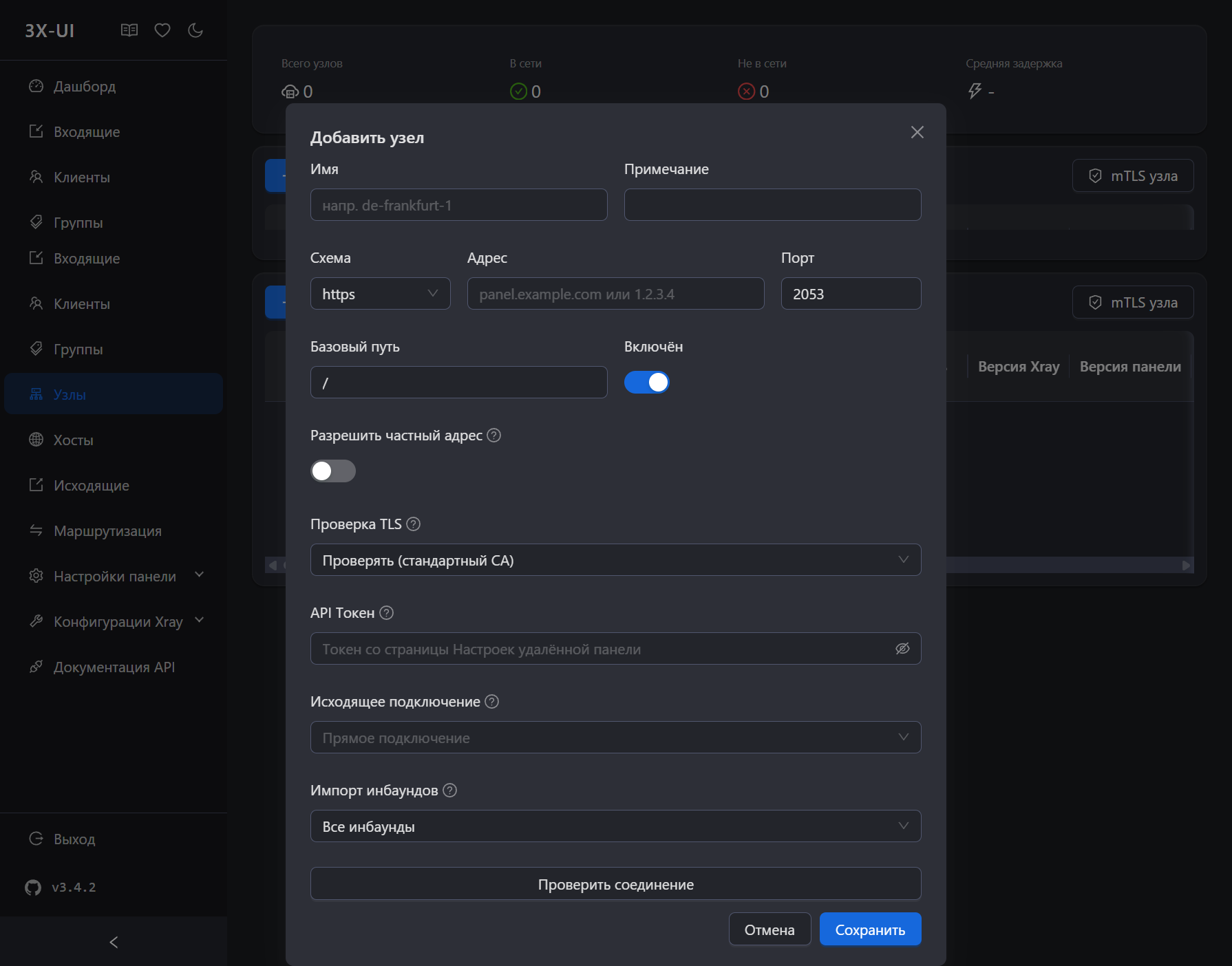Click the Настройки панели gear icon
Image resolution: width=1232 pixels, height=966 pixels.
tap(36, 576)
